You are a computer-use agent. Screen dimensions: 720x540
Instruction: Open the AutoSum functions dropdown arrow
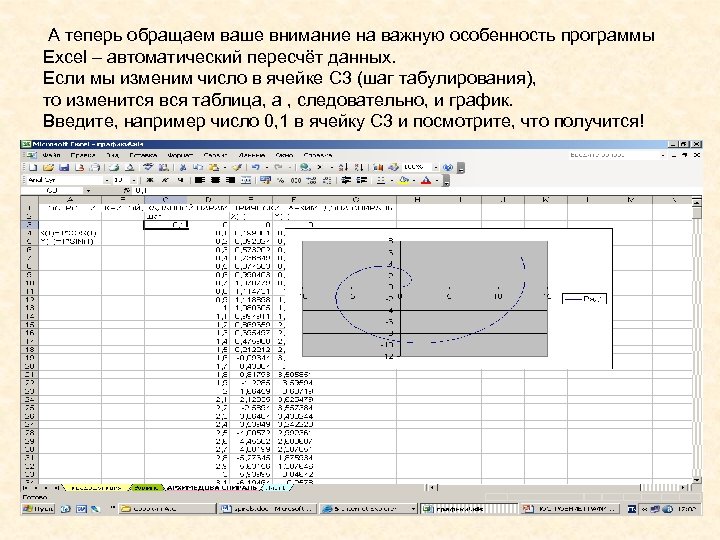pos(332,167)
